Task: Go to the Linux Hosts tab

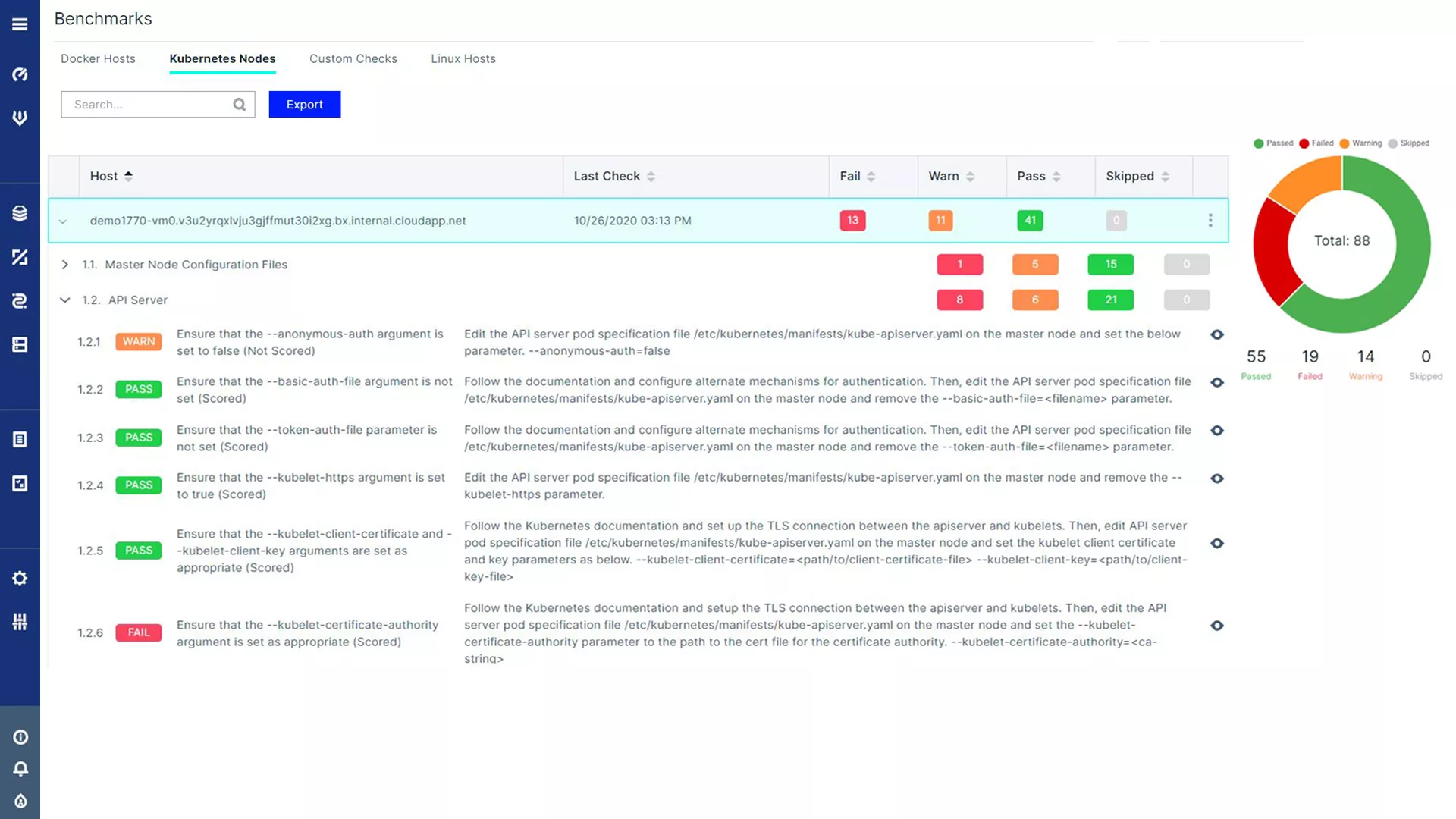Action: (x=463, y=58)
